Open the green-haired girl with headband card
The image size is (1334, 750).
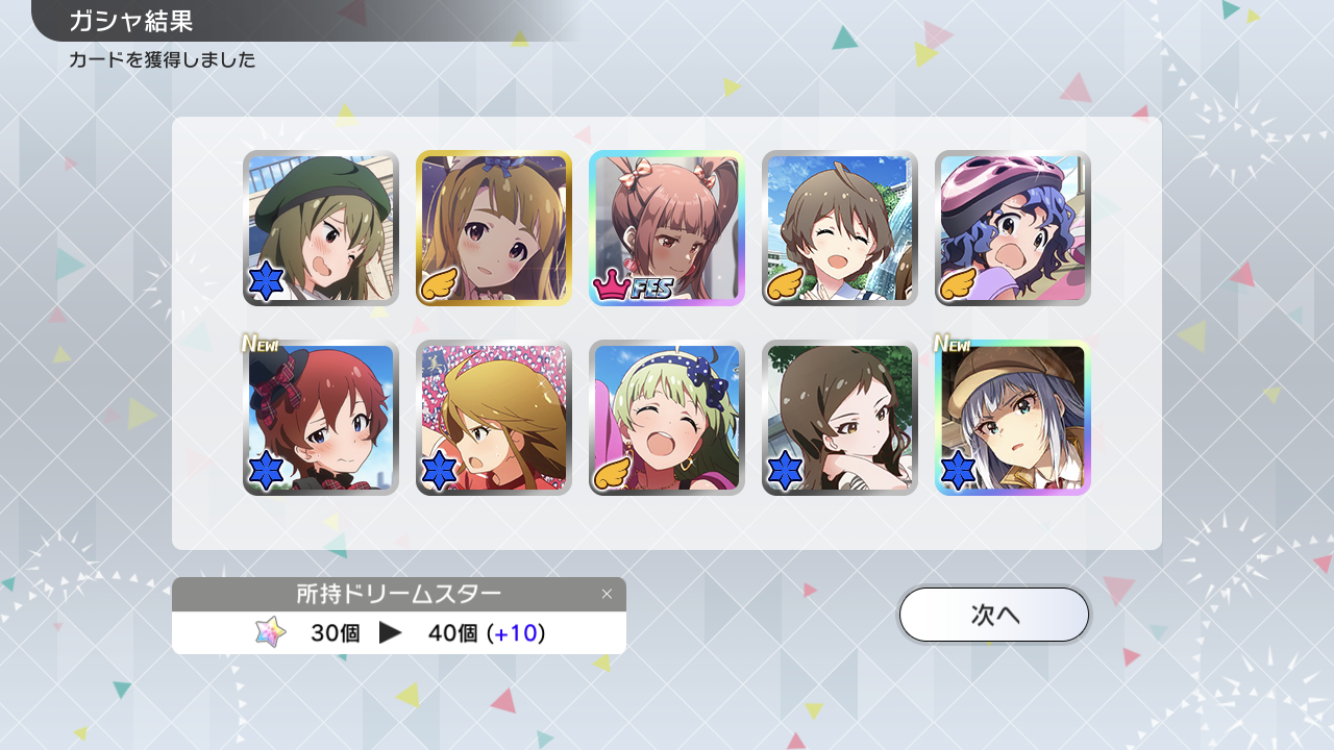coord(667,418)
